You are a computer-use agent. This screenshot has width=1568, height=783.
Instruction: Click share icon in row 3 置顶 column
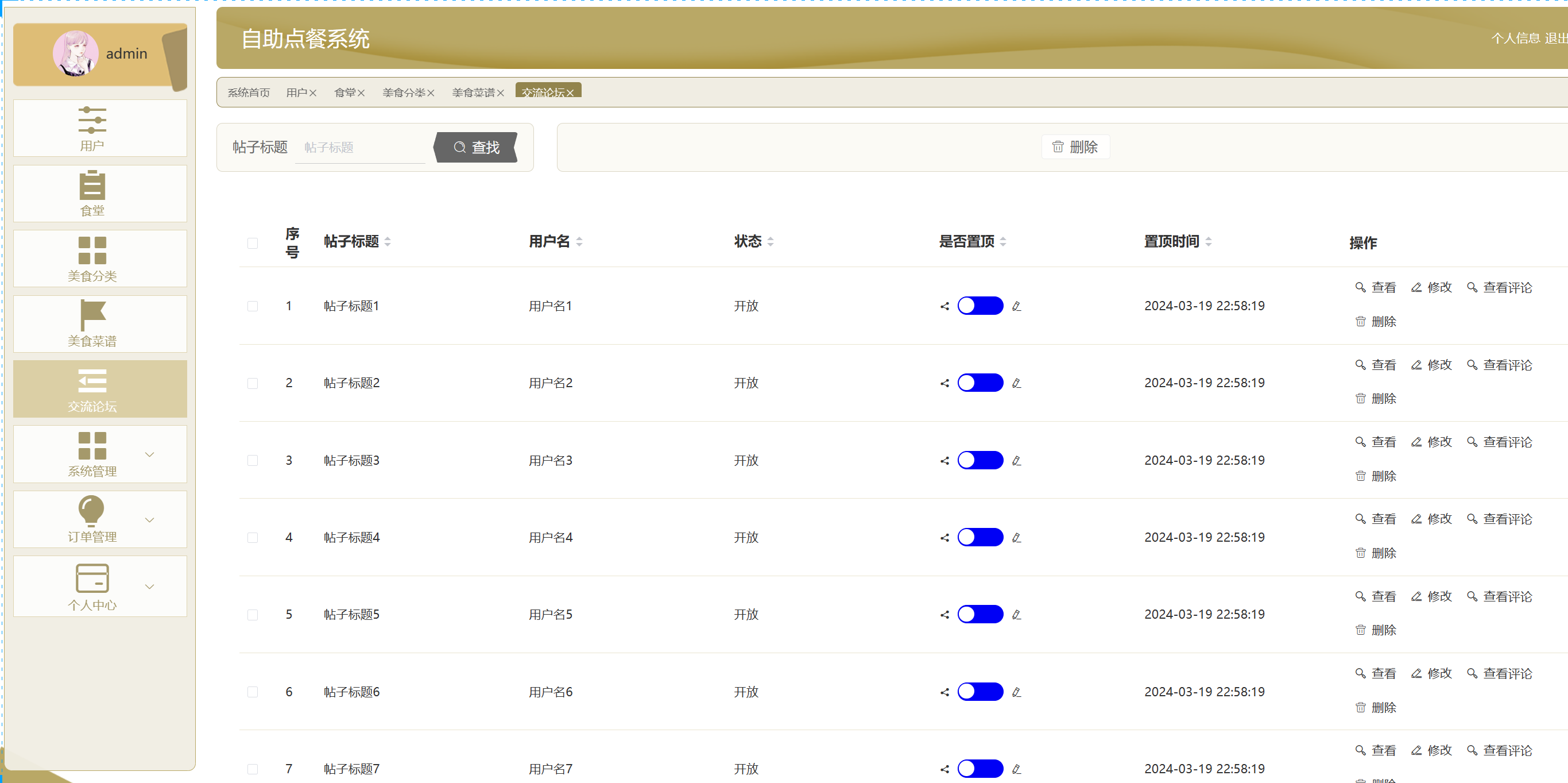(x=944, y=461)
